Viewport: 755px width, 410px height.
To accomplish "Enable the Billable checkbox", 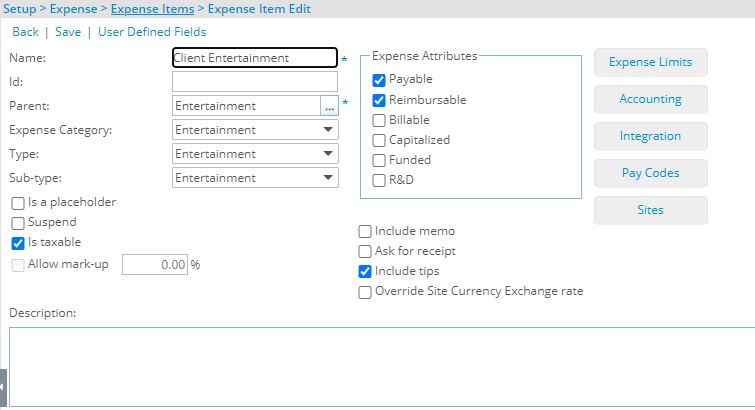I will [x=379, y=120].
